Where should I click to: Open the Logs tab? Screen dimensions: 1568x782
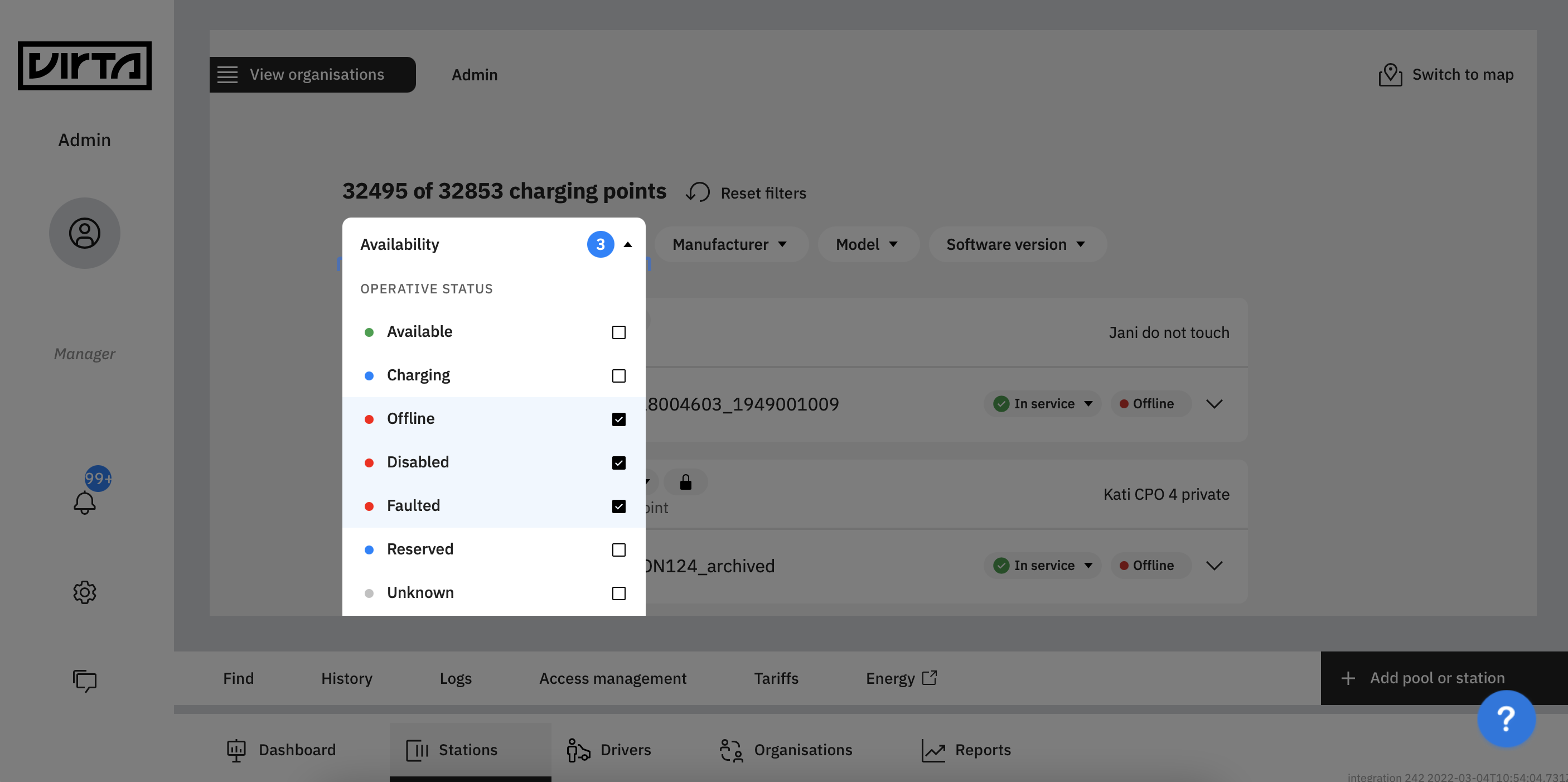coord(456,678)
